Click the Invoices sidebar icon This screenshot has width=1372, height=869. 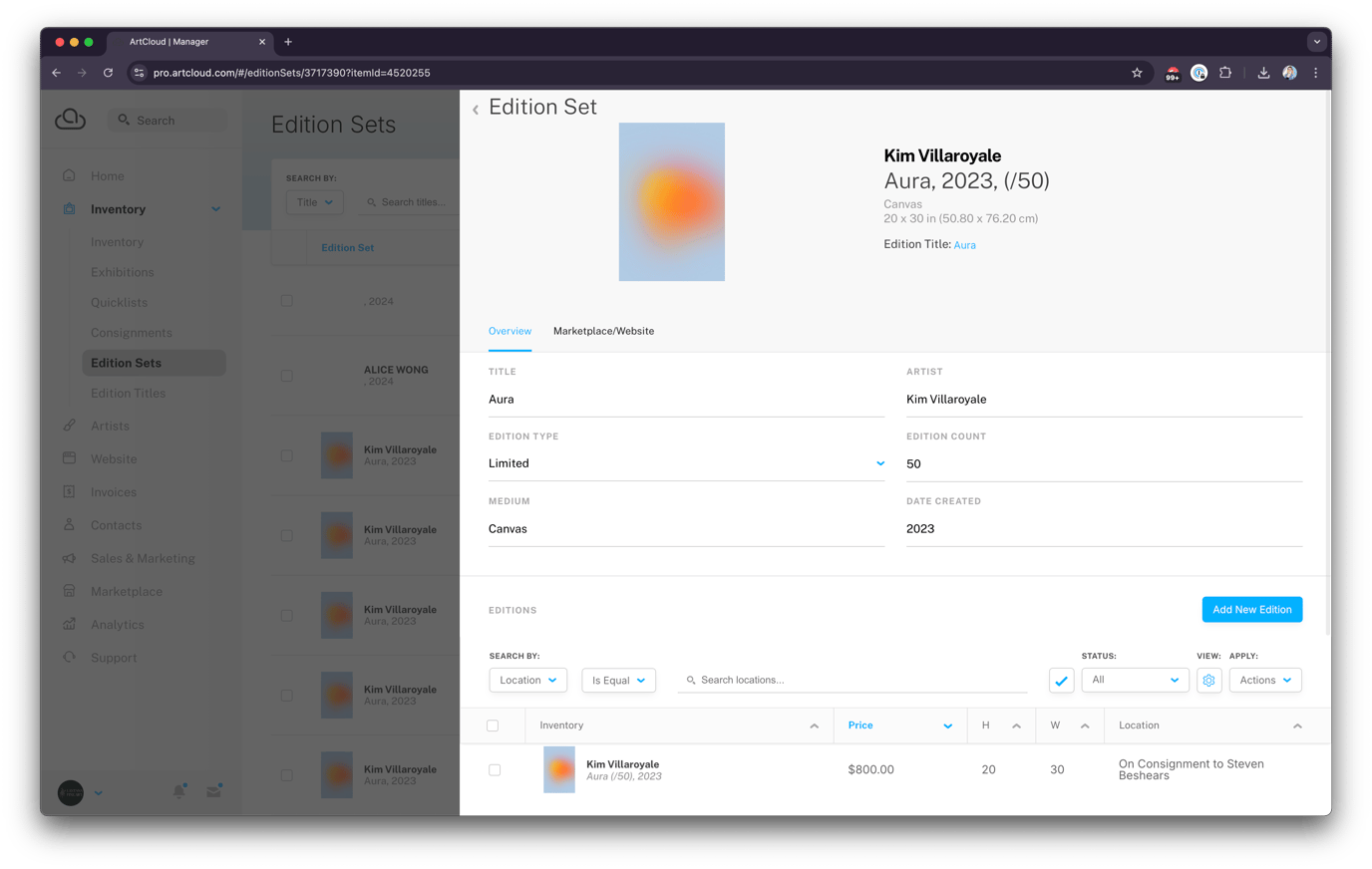pyautogui.click(x=69, y=491)
